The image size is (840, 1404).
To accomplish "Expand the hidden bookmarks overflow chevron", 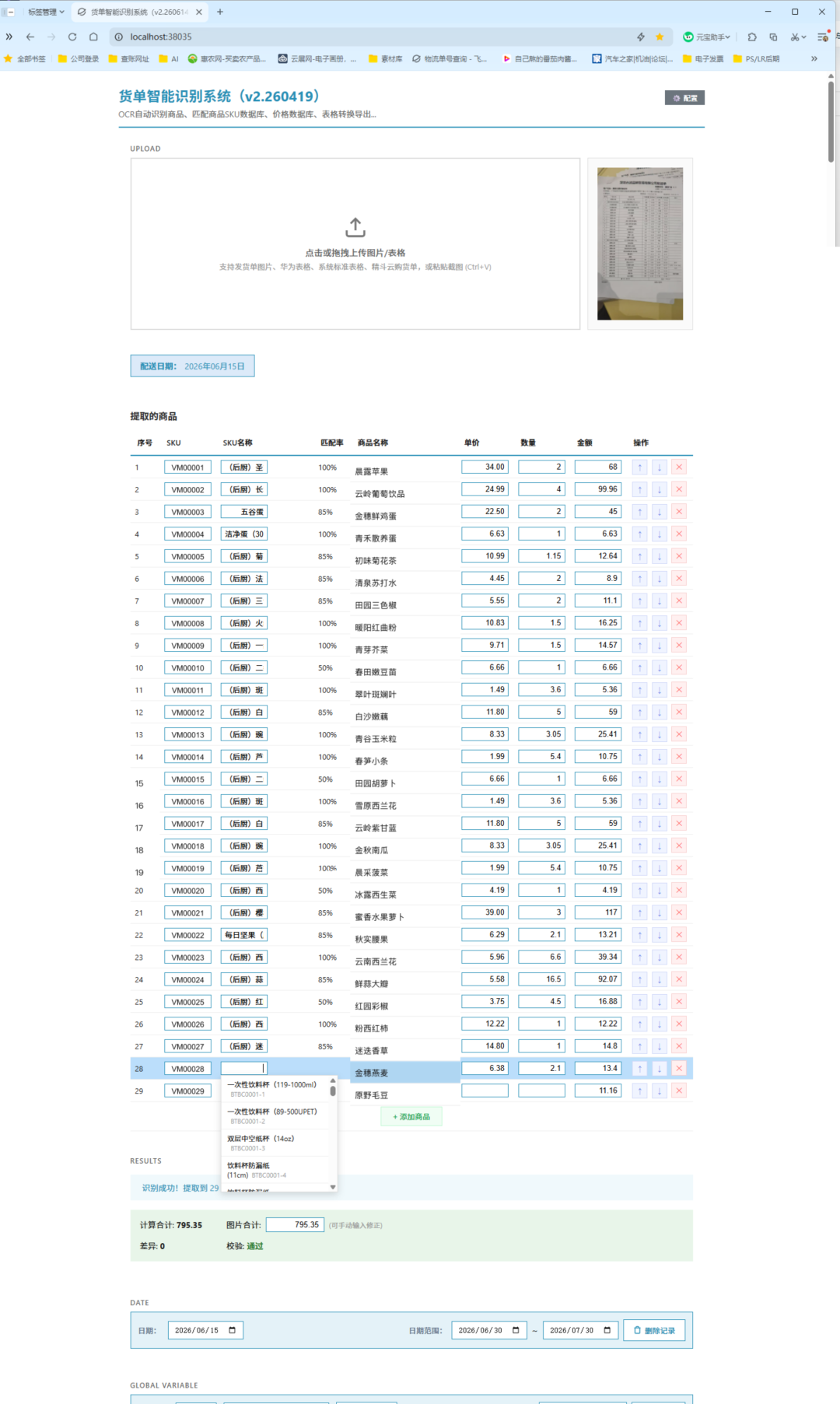I will (814, 58).
